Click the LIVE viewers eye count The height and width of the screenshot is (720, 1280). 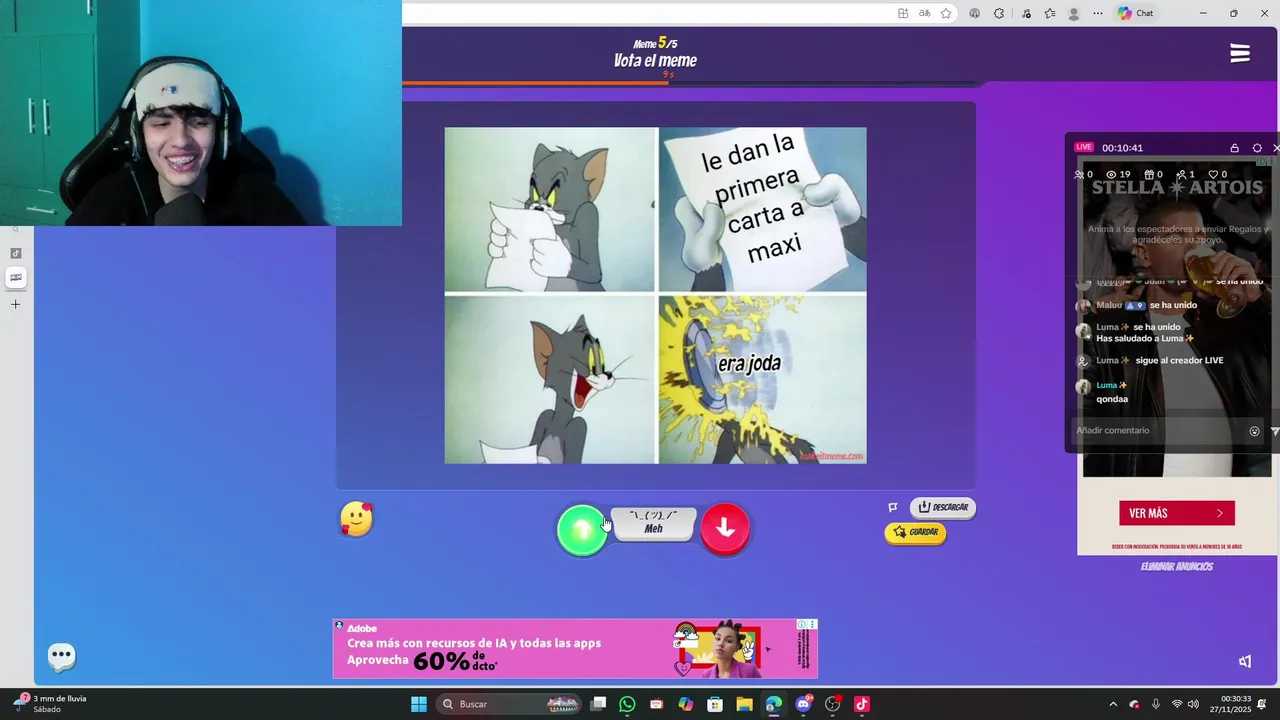coord(1118,174)
